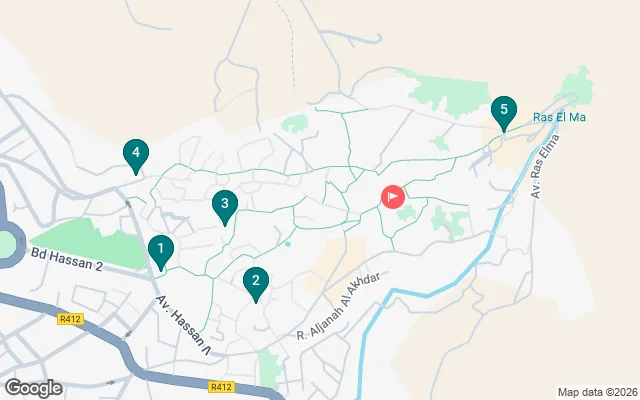Click the red flag destination marker
This screenshot has width=640, height=400.
click(393, 197)
